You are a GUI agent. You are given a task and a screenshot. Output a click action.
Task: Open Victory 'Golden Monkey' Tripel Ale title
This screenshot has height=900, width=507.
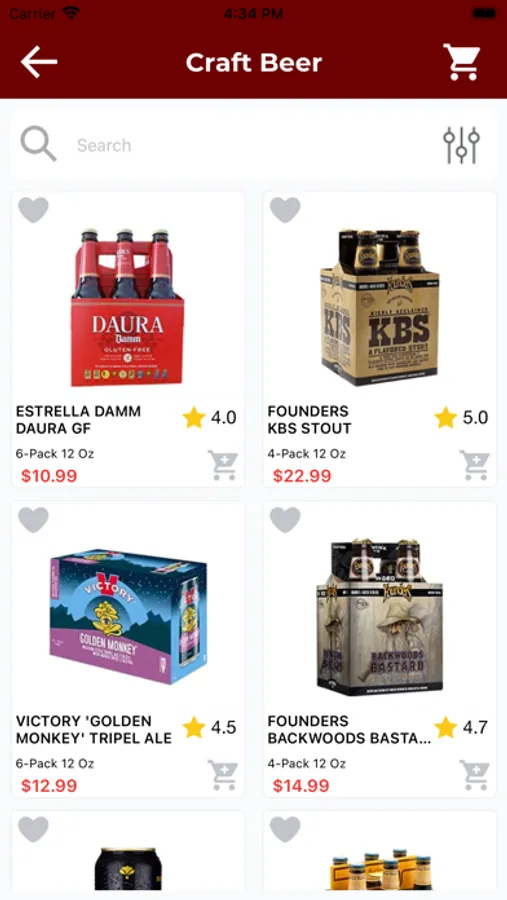94,730
